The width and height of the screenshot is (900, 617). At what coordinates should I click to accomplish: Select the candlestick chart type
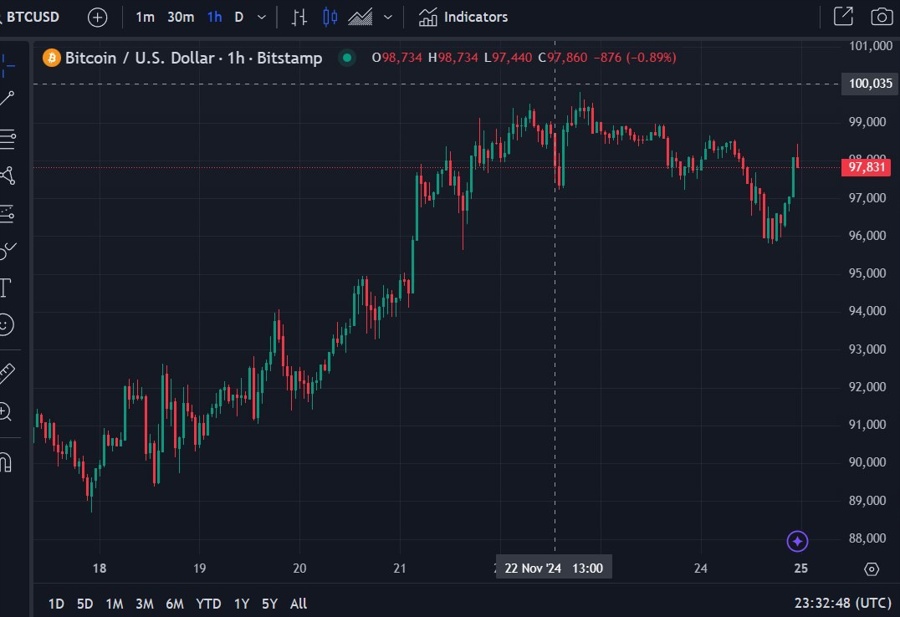(x=330, y=17)
